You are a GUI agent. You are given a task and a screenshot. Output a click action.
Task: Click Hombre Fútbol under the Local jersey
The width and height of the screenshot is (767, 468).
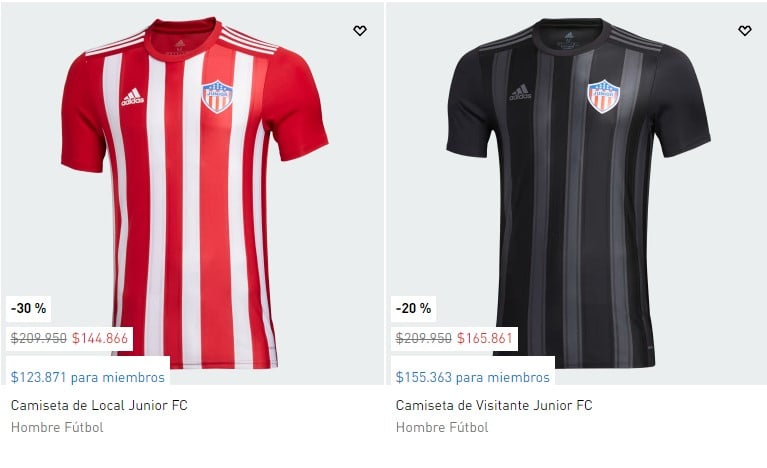pyautogui.click(x=57, y=427)
